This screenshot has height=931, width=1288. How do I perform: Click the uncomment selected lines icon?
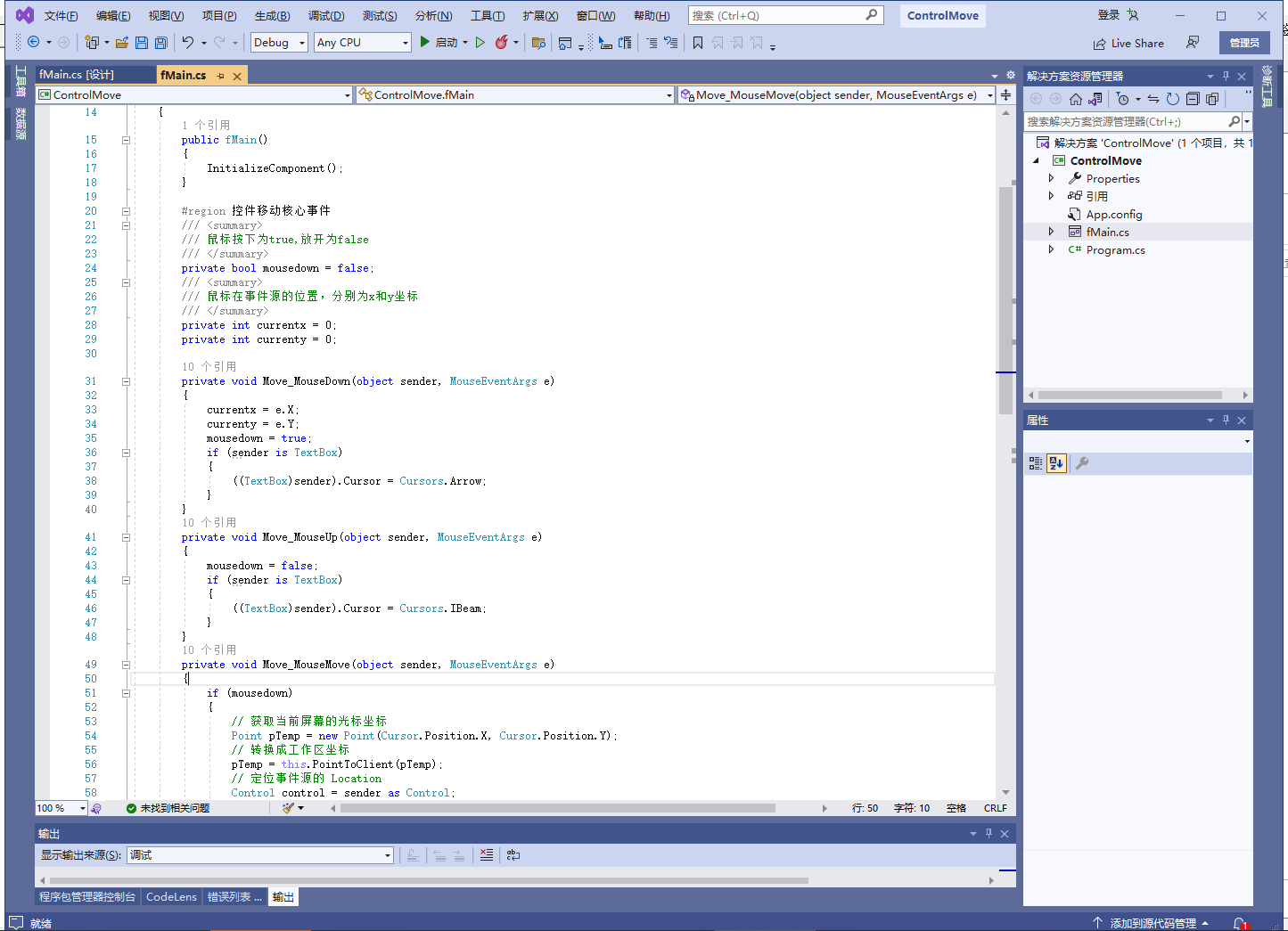click(671, 42)
